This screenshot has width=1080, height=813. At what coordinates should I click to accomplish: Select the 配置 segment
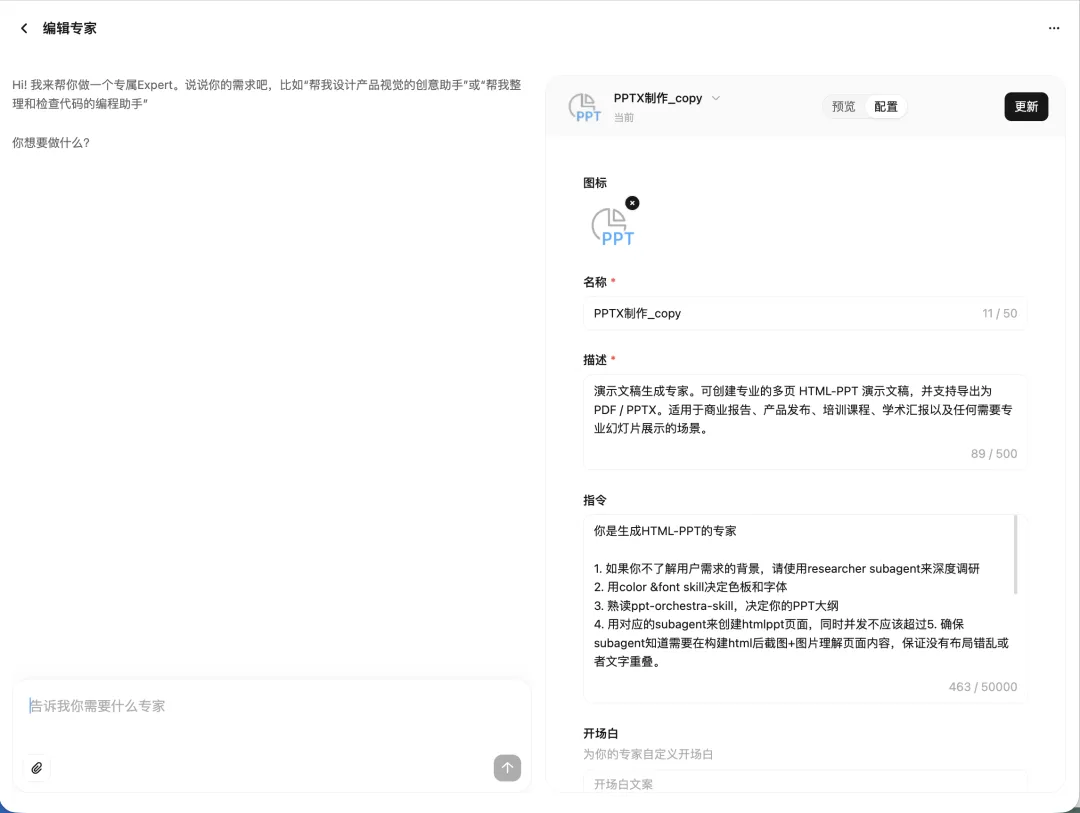(x=886, y=106)
